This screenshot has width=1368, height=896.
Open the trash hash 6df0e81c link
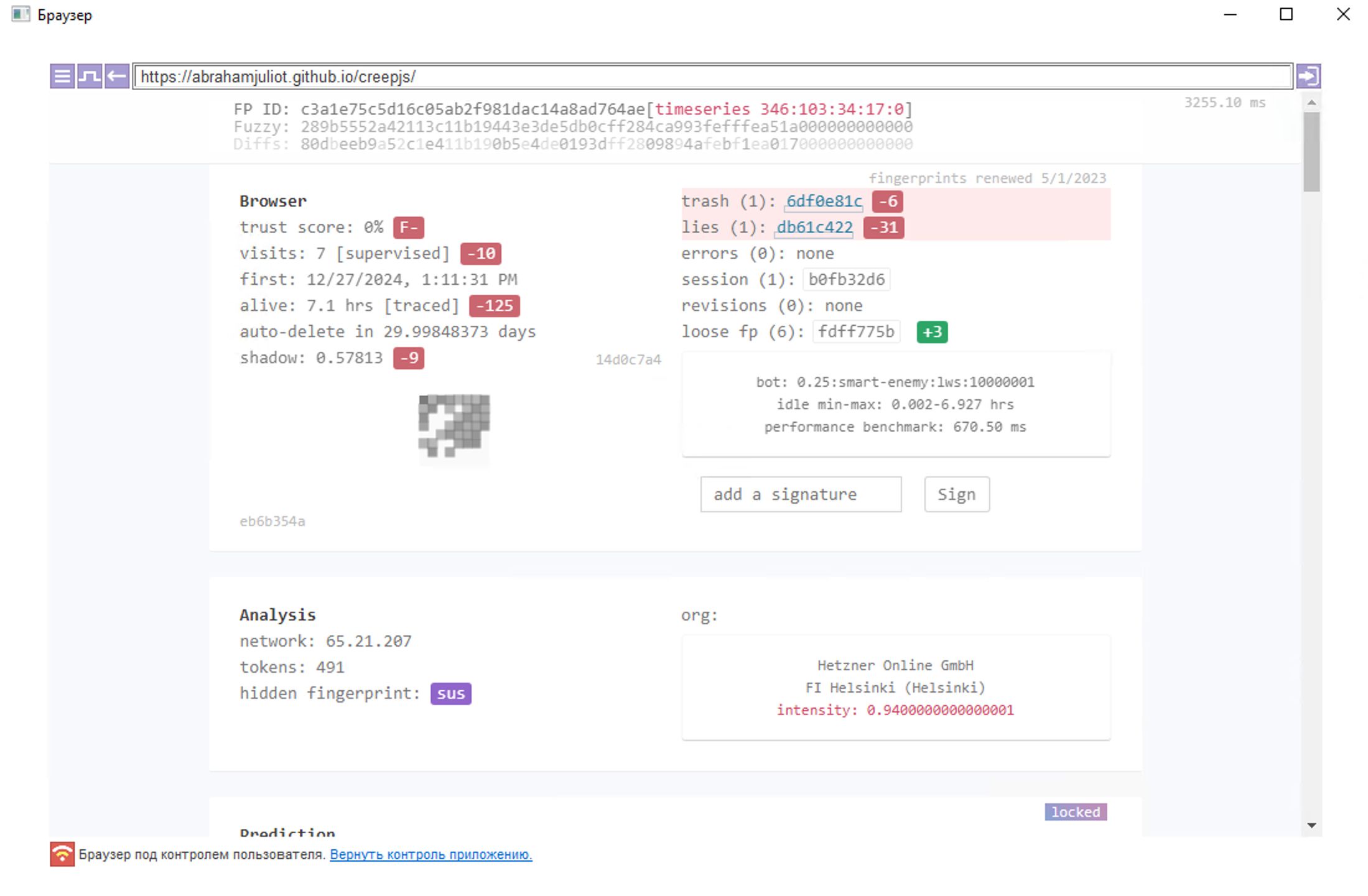(824, 201)
